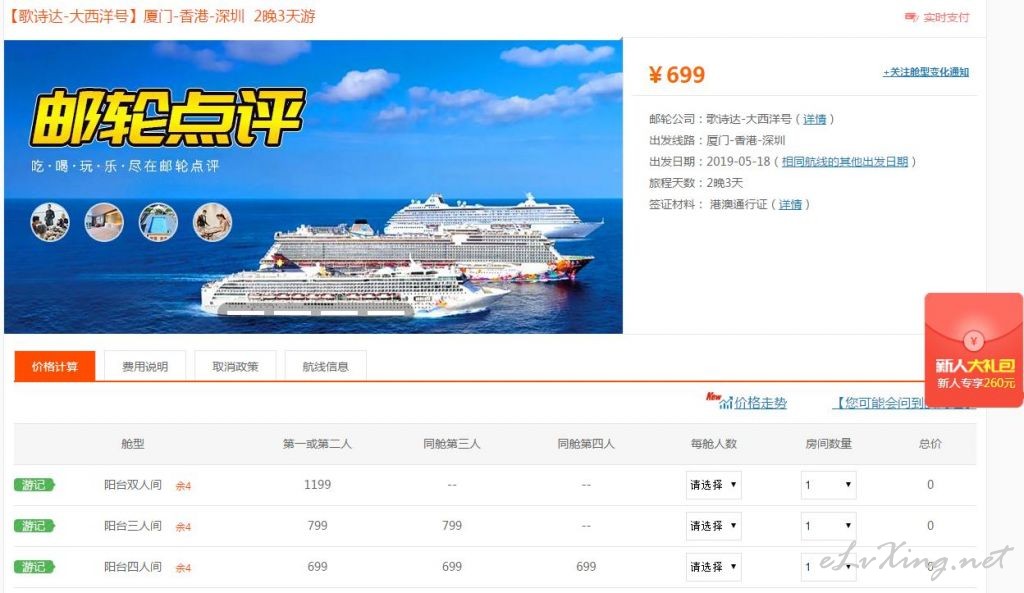Image resolution: width=1024 pixels, height=593 pixels.
Task: Open the 新人大礼包 red envelope
Action: coord(974,350)
